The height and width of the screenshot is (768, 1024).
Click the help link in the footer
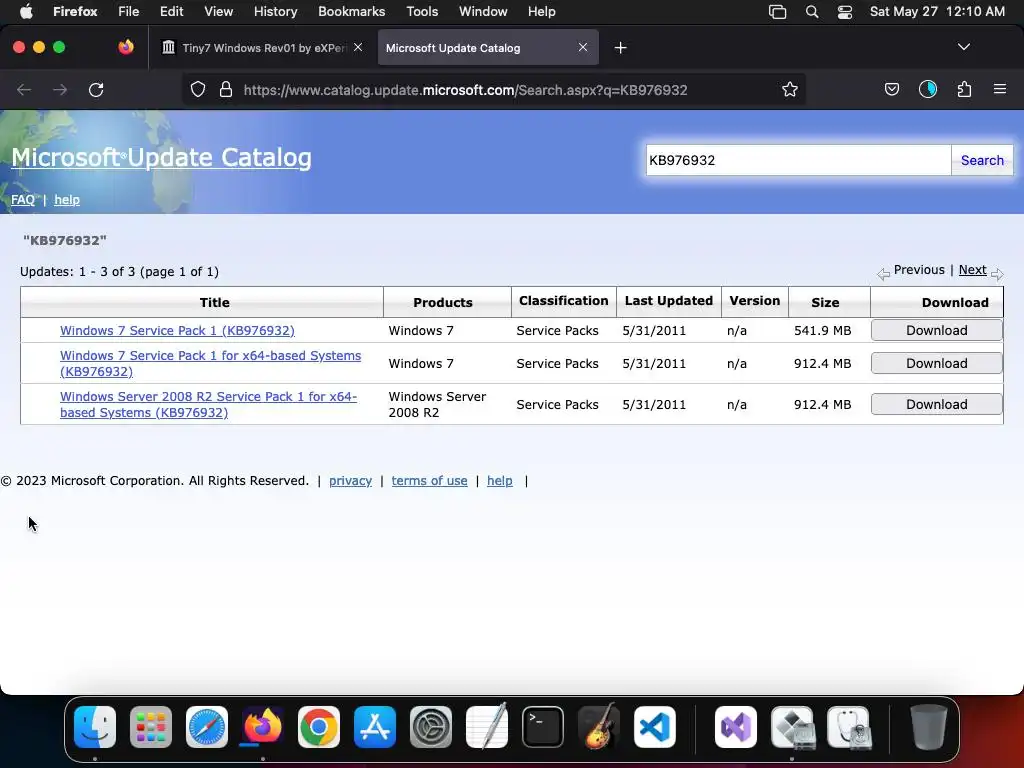pyautogui.click(x=500, y=481)
